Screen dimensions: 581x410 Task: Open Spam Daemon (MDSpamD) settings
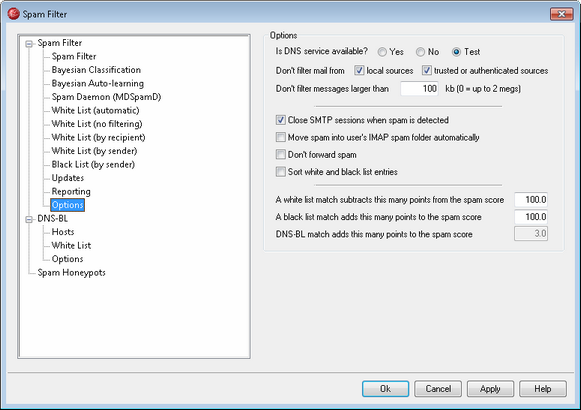click(x=106, y=97)
